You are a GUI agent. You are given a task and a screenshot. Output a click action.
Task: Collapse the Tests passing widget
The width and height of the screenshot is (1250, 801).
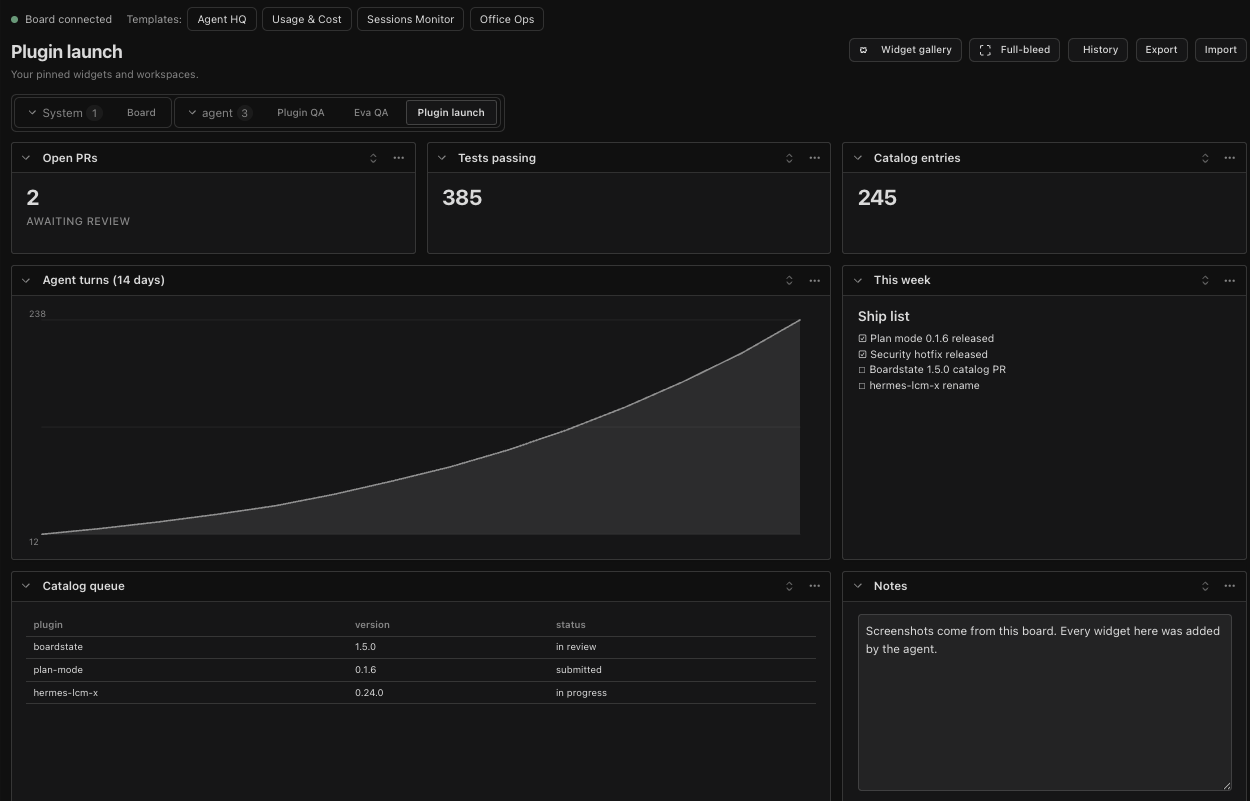pos(442,158)
